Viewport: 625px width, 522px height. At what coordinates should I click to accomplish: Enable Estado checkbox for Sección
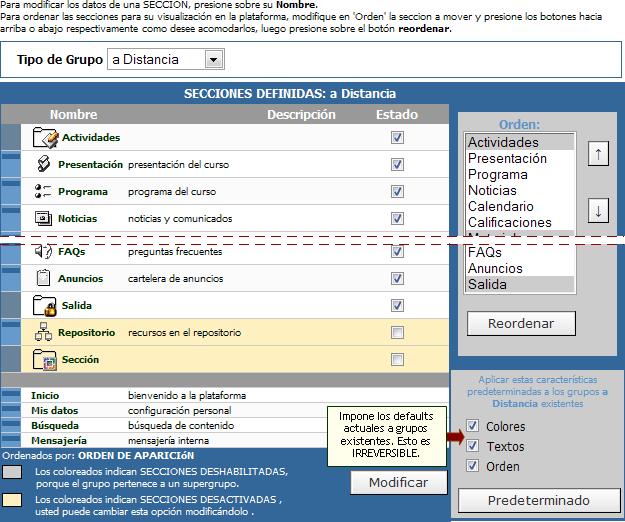[397, 359]
